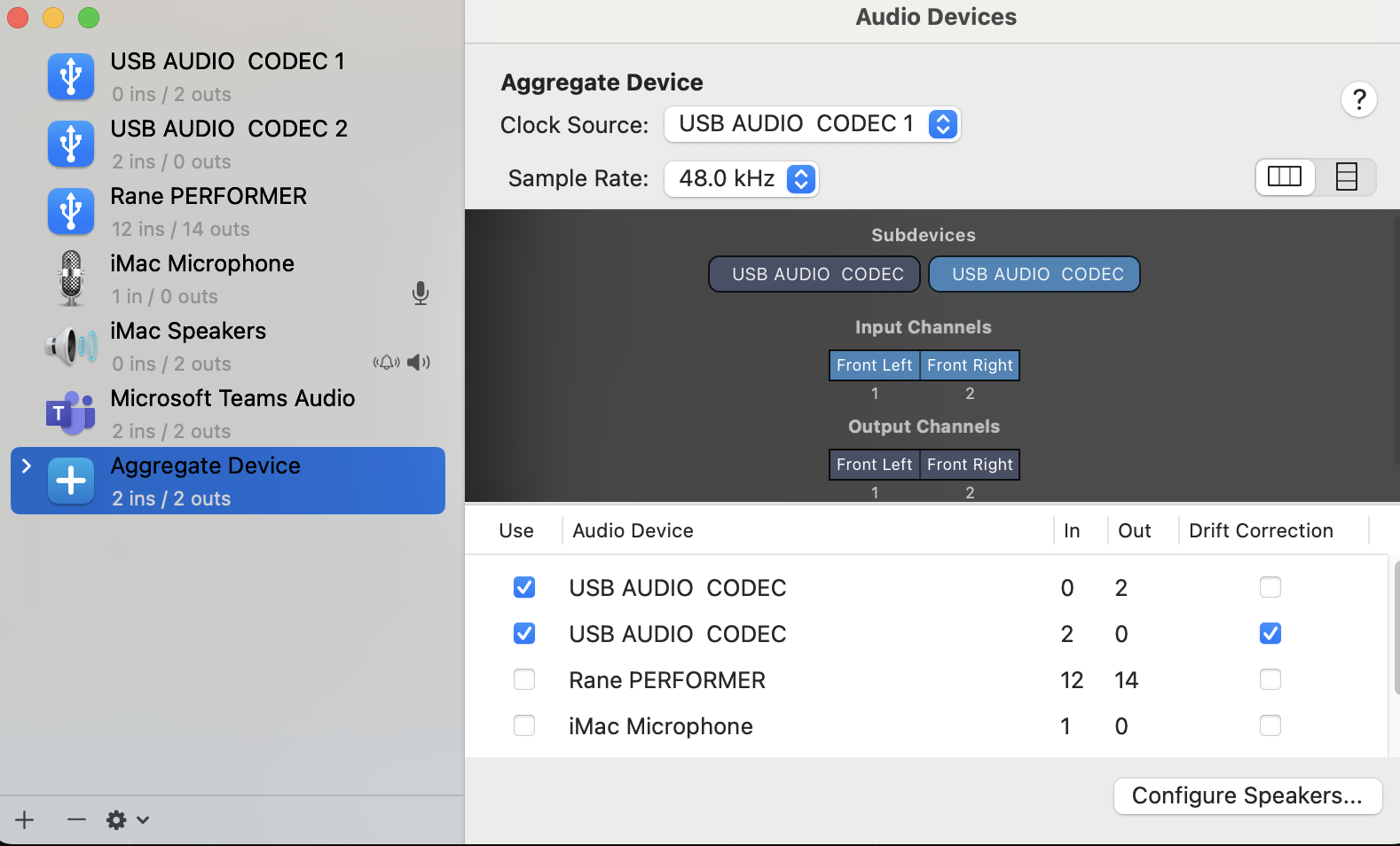Uncheck Use for second USB AUDIO CODEC row
The height and width of the screenshot is (846, 1400).
pos(524,633)
